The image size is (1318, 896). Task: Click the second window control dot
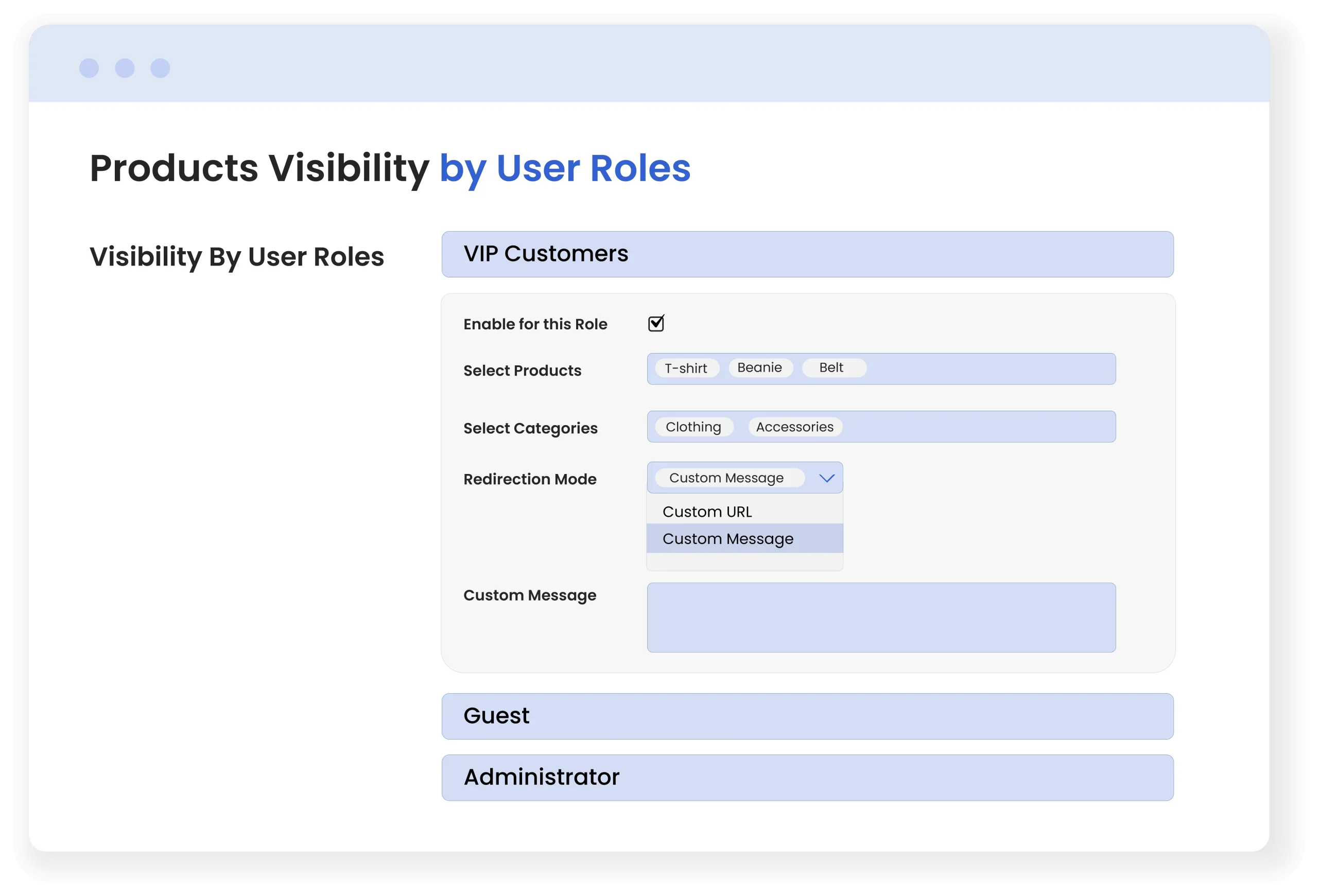coord(125,68)
